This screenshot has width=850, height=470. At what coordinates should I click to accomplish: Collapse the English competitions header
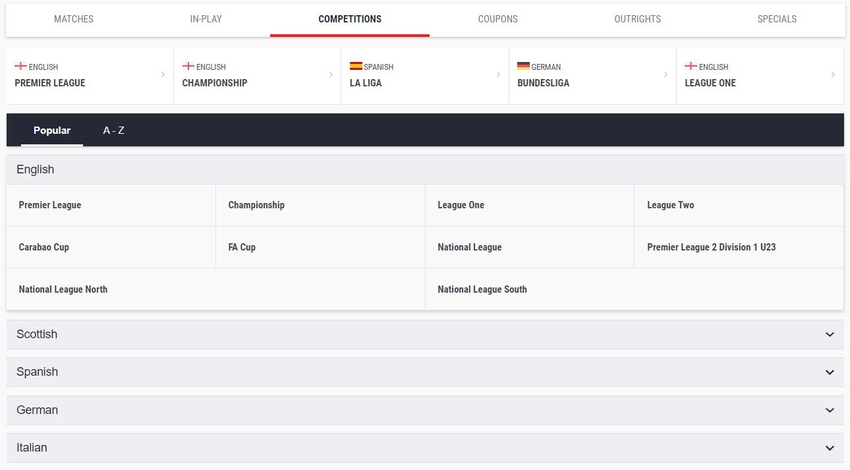click(x=425, y=170)
